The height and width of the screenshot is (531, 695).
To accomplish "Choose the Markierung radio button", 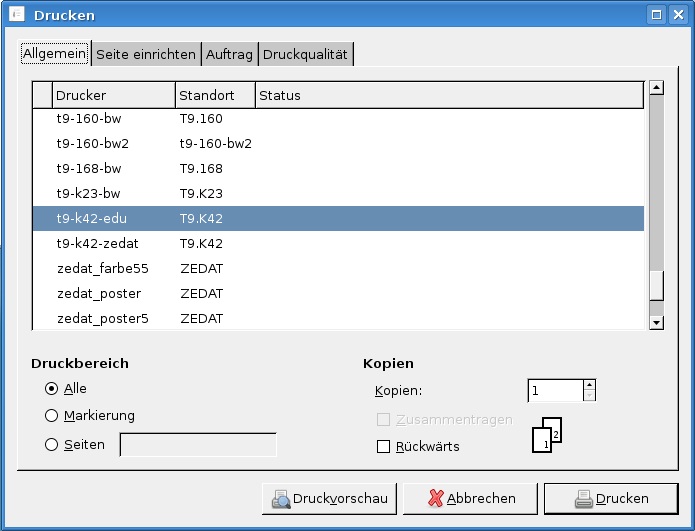I will click(52, 416).
